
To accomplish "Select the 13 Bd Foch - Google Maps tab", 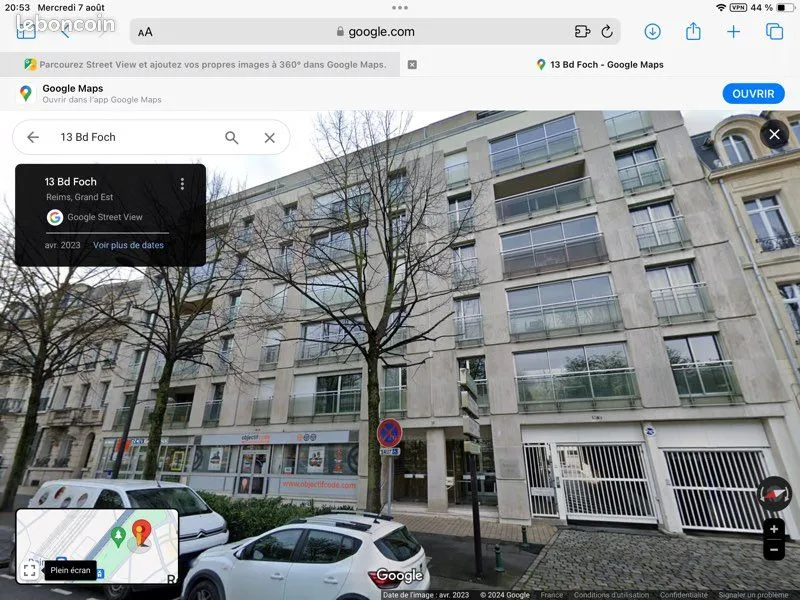I will coord(600,64).
